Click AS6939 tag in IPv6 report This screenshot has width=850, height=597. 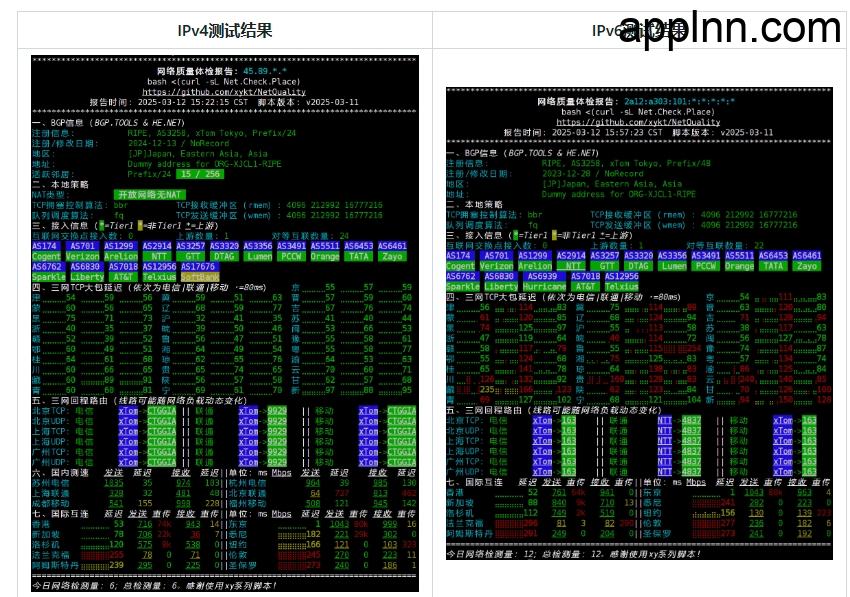(542, 277)
